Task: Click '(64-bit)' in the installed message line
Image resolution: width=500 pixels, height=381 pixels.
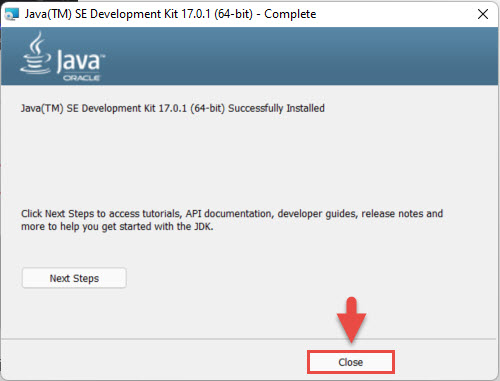Action: [x=207, y=108]
